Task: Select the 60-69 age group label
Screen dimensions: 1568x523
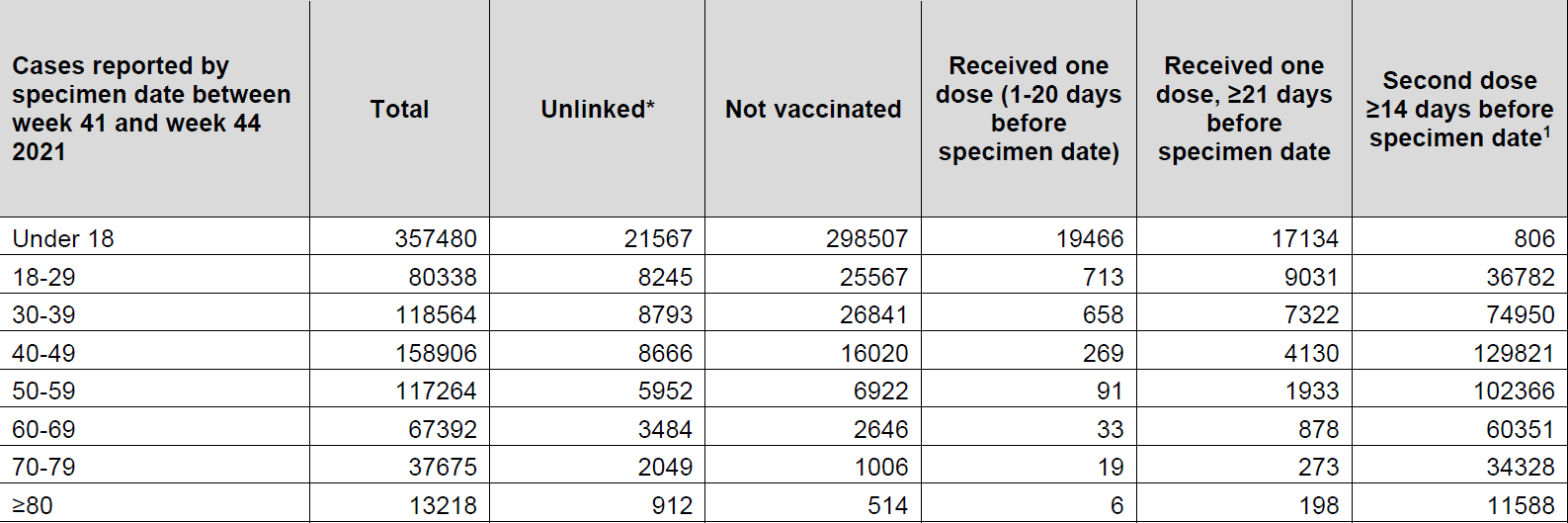Action: [x=43, y=429]
